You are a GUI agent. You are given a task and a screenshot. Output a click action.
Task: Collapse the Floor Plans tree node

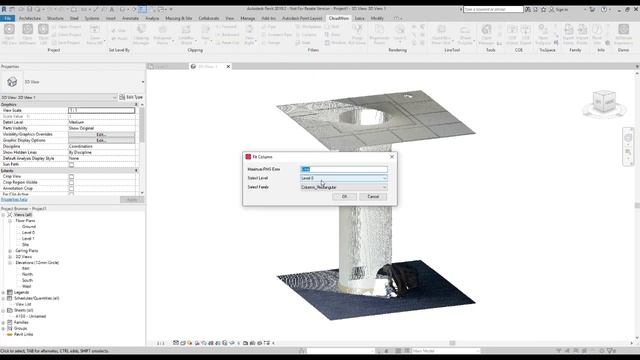10,221
